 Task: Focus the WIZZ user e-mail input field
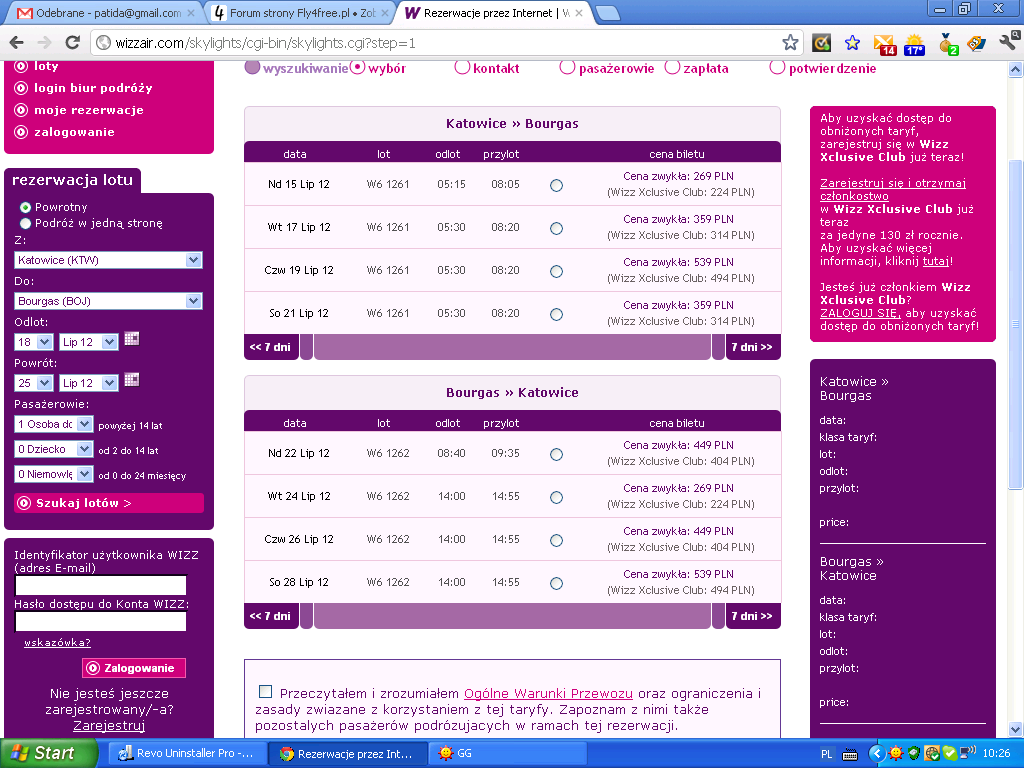click(x=101, y=585)
